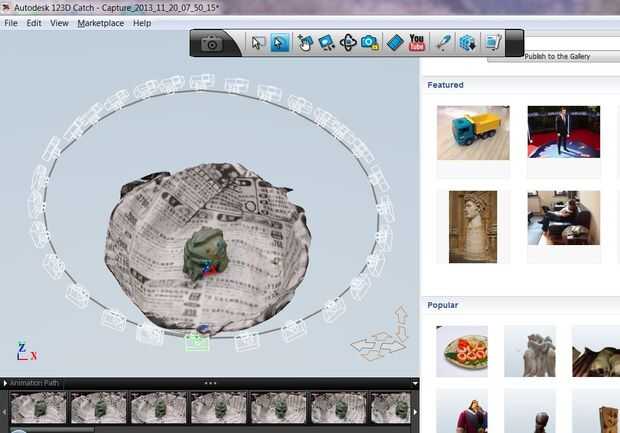Click the filmstrip right scroll arrow
The image size is (620, 433).
click(x=415, y=412)
